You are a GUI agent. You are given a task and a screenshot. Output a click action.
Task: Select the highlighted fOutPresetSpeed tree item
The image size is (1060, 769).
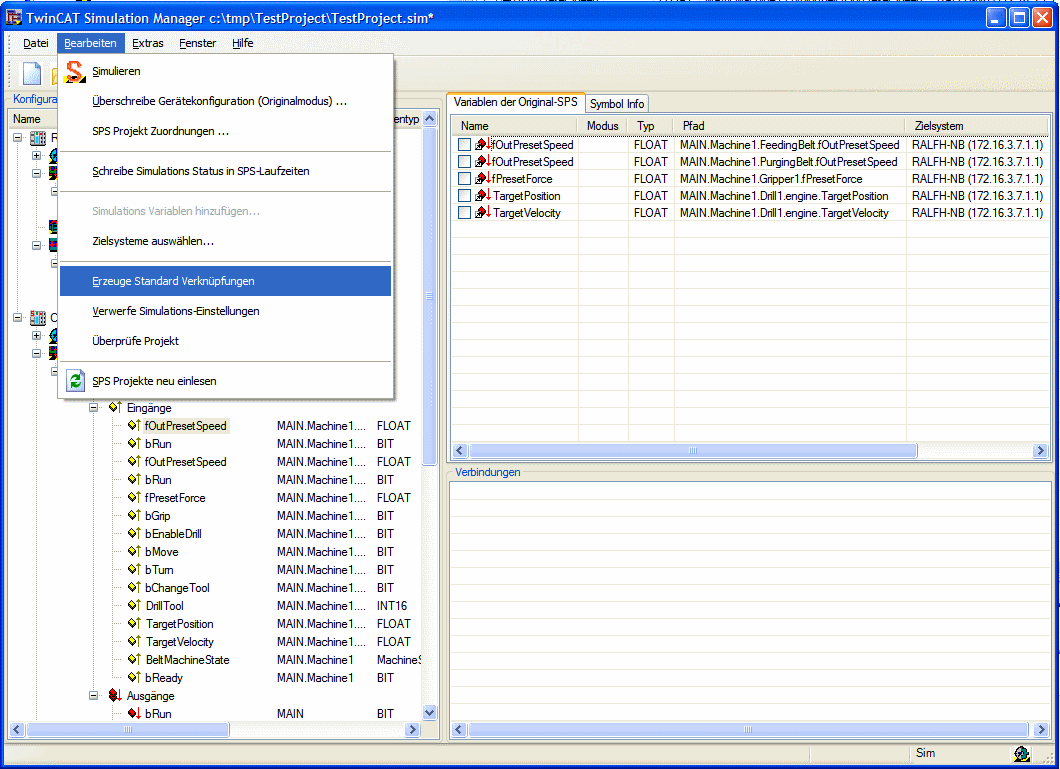click(x=185, y=426)
